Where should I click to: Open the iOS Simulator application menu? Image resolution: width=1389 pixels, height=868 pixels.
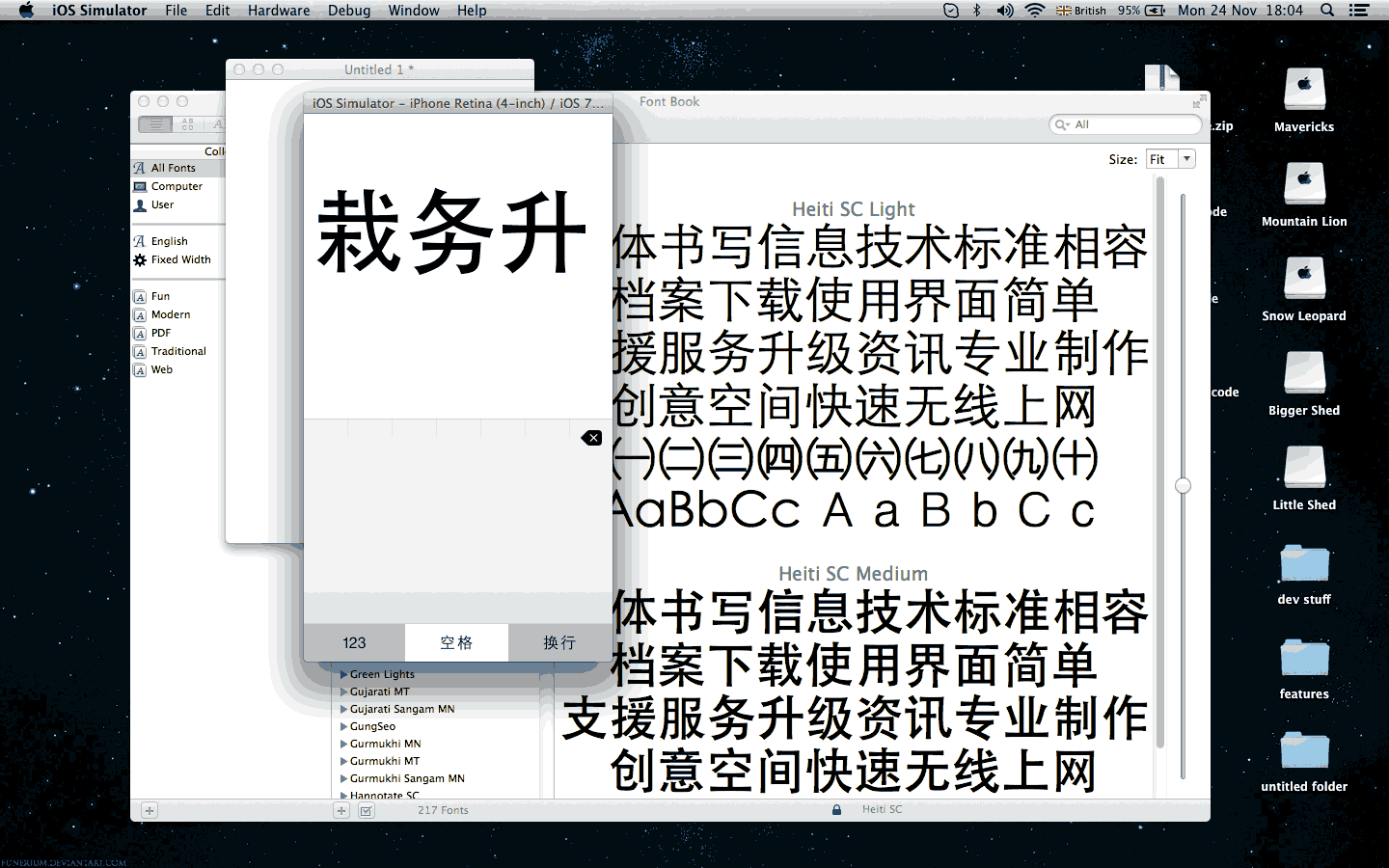(x=99, y=11)
